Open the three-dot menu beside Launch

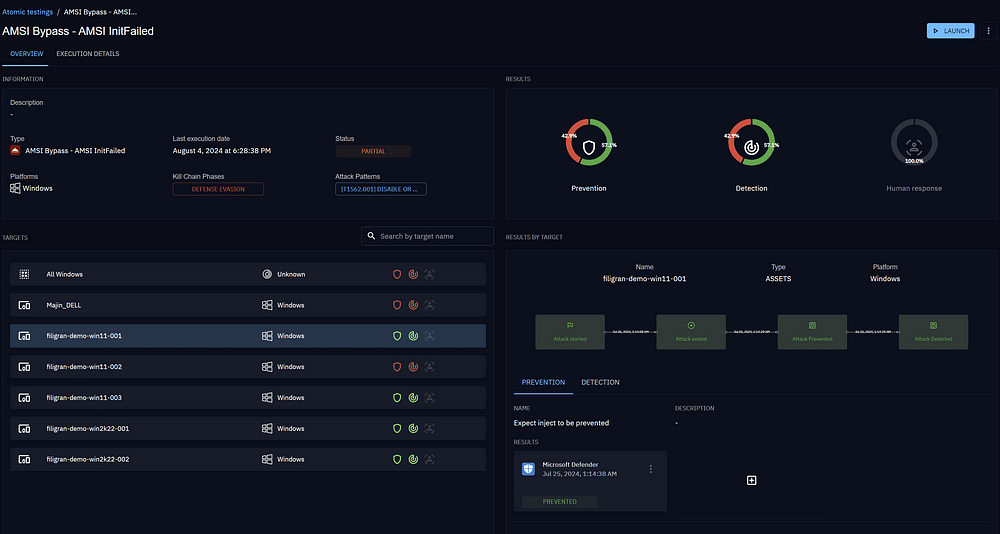click(989, 31)
